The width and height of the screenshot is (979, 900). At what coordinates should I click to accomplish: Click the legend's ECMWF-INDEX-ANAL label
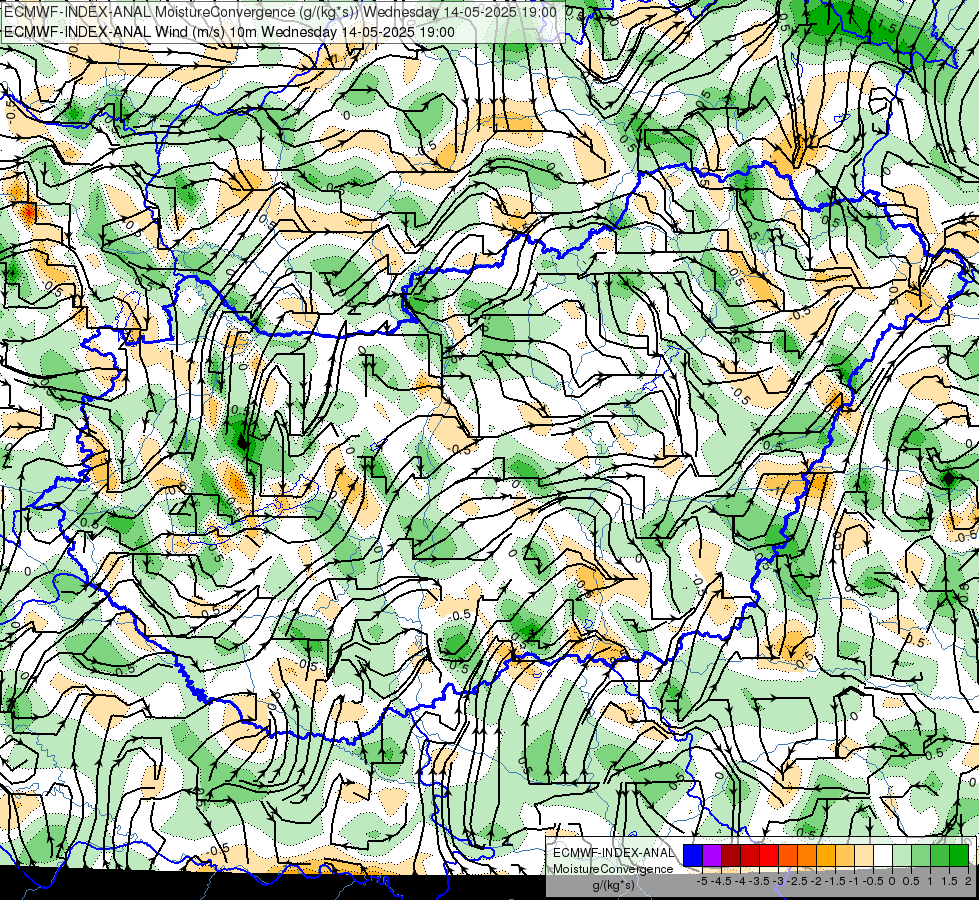[x=613, y=853]
